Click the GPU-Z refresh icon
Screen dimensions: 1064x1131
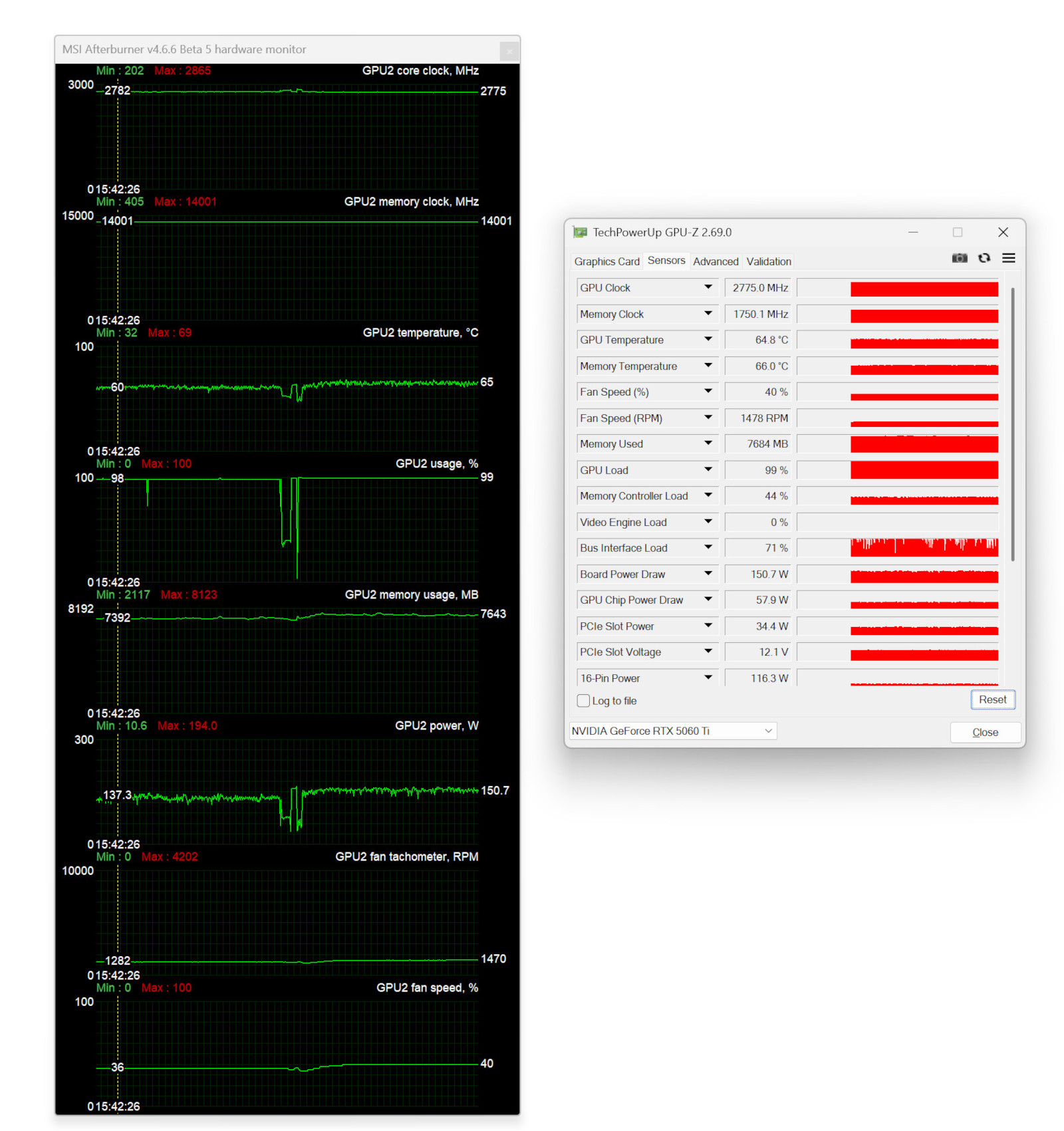[x=984, y=258]
